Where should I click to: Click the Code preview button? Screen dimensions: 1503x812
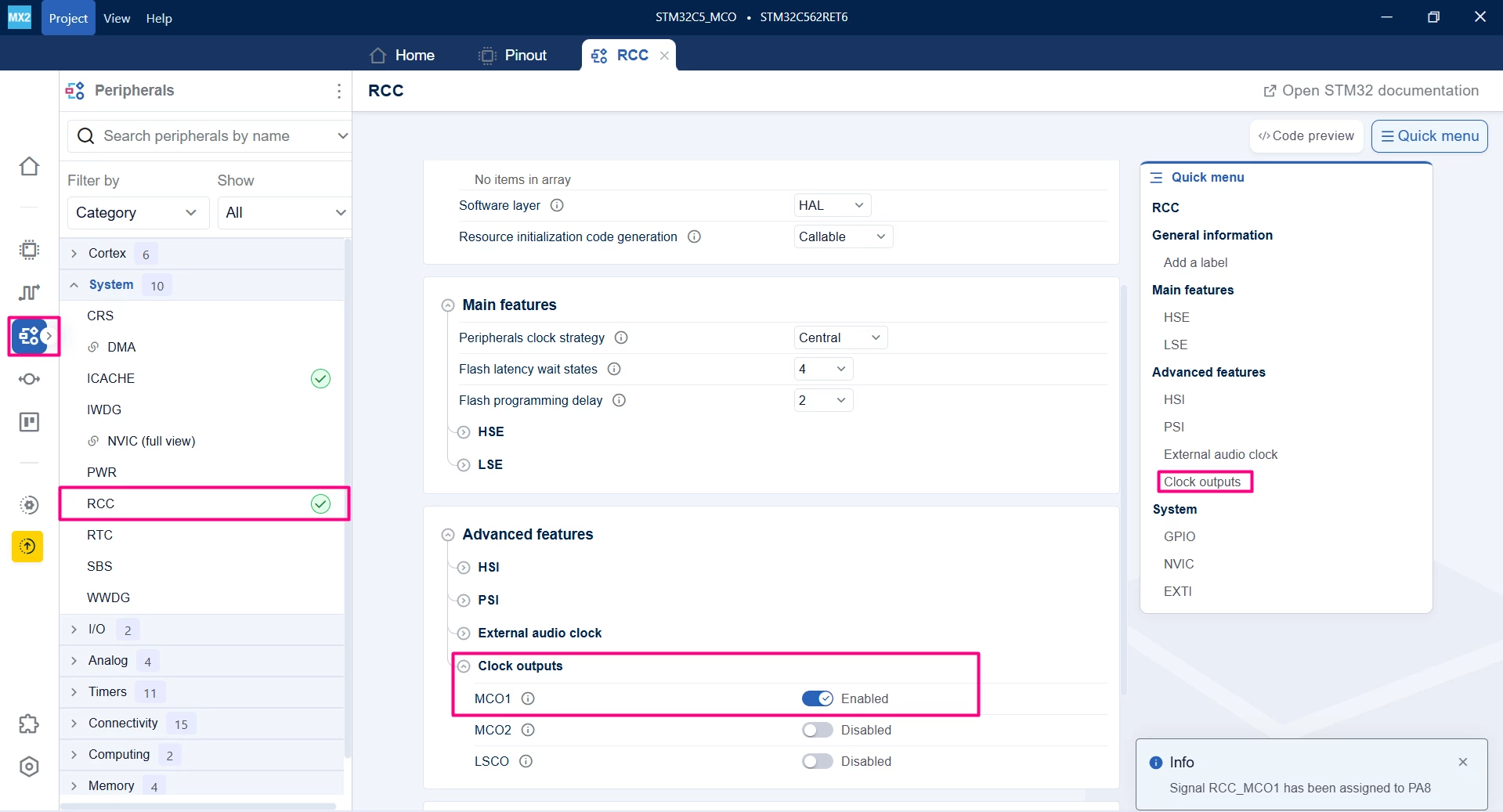coord(1306,135)
